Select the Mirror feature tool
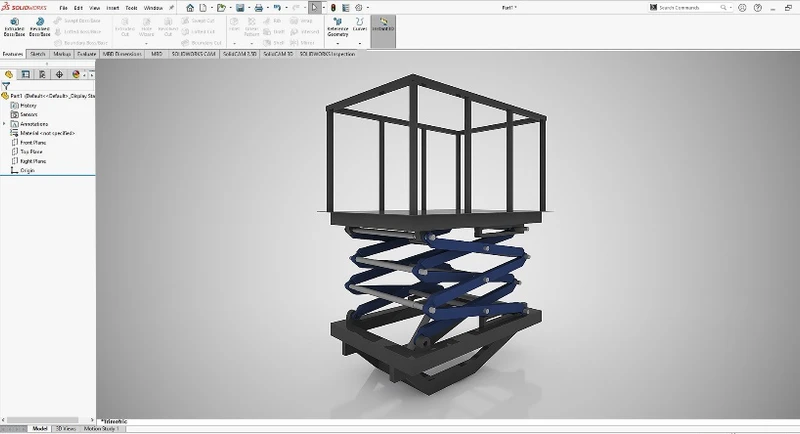Viewport: 800px width, 434px height. coord(302,43)
